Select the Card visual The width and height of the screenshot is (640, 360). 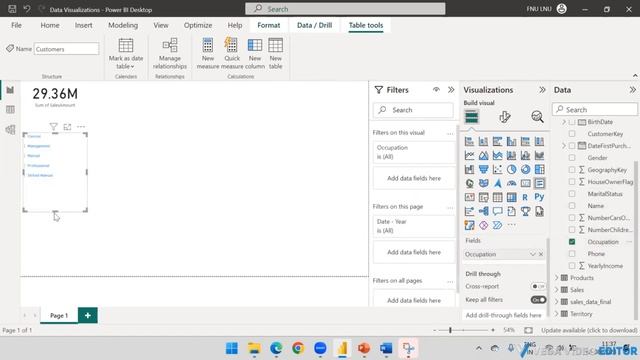[x=525, y=183]
